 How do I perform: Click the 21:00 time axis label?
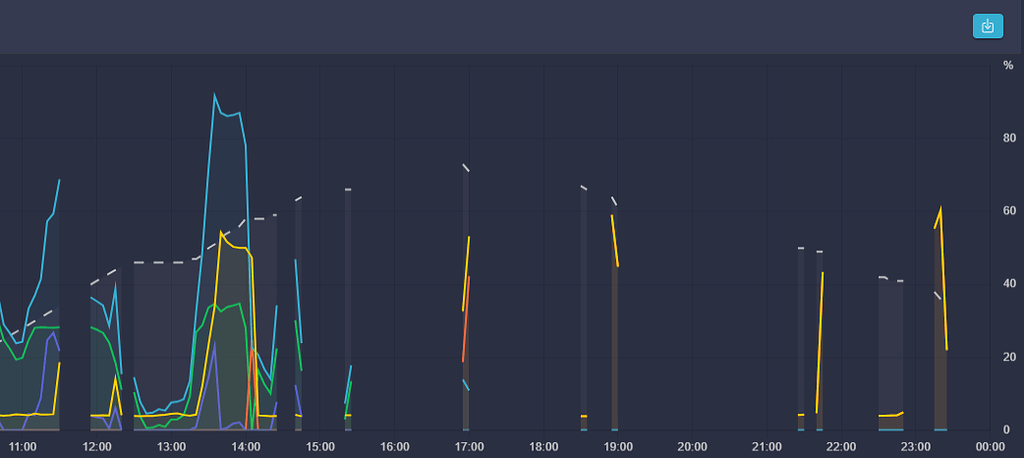[767, 446]
